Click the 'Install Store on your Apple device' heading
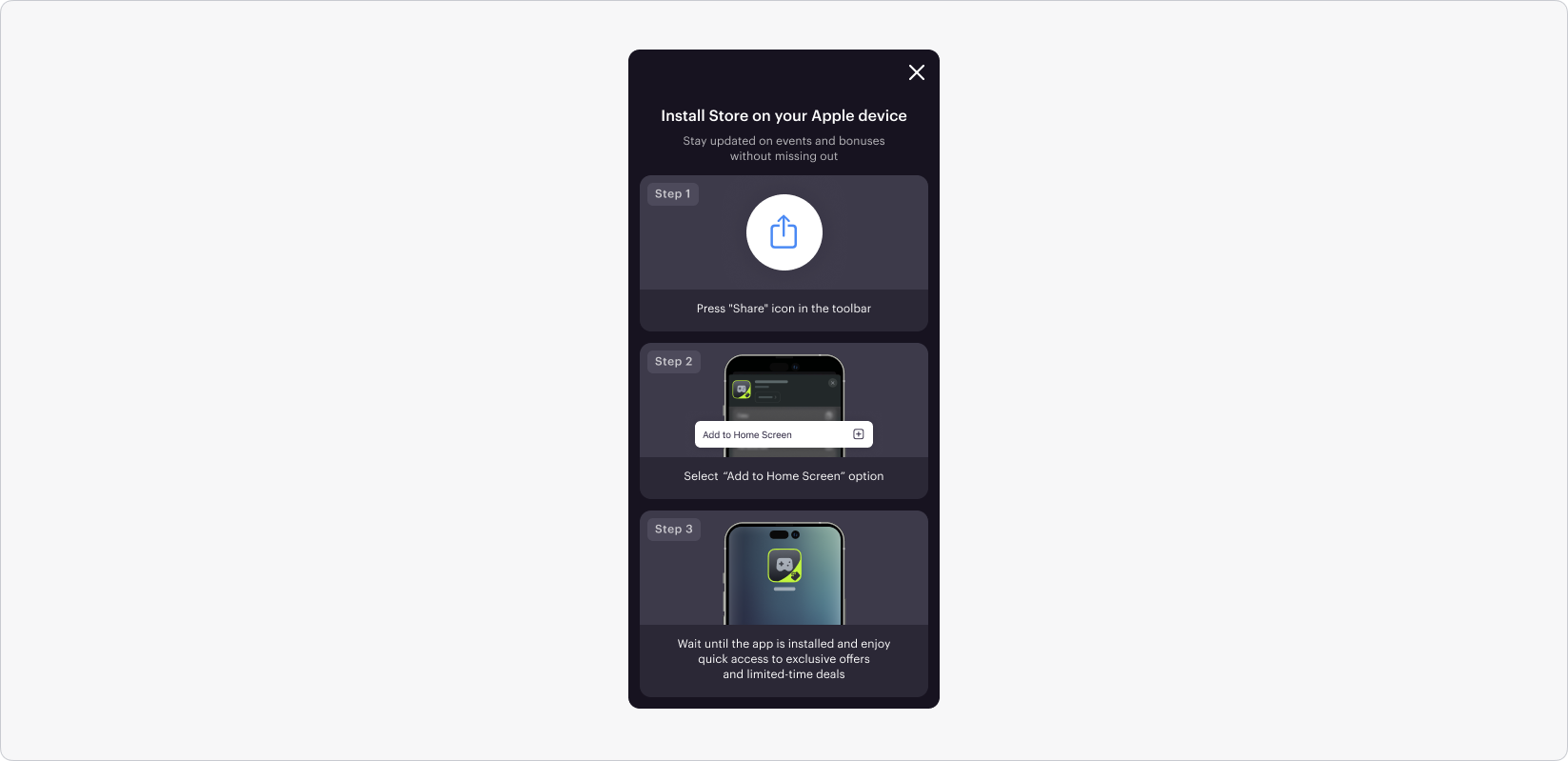The height and width of the screenshot is (761, 1568). coord(784,115)
